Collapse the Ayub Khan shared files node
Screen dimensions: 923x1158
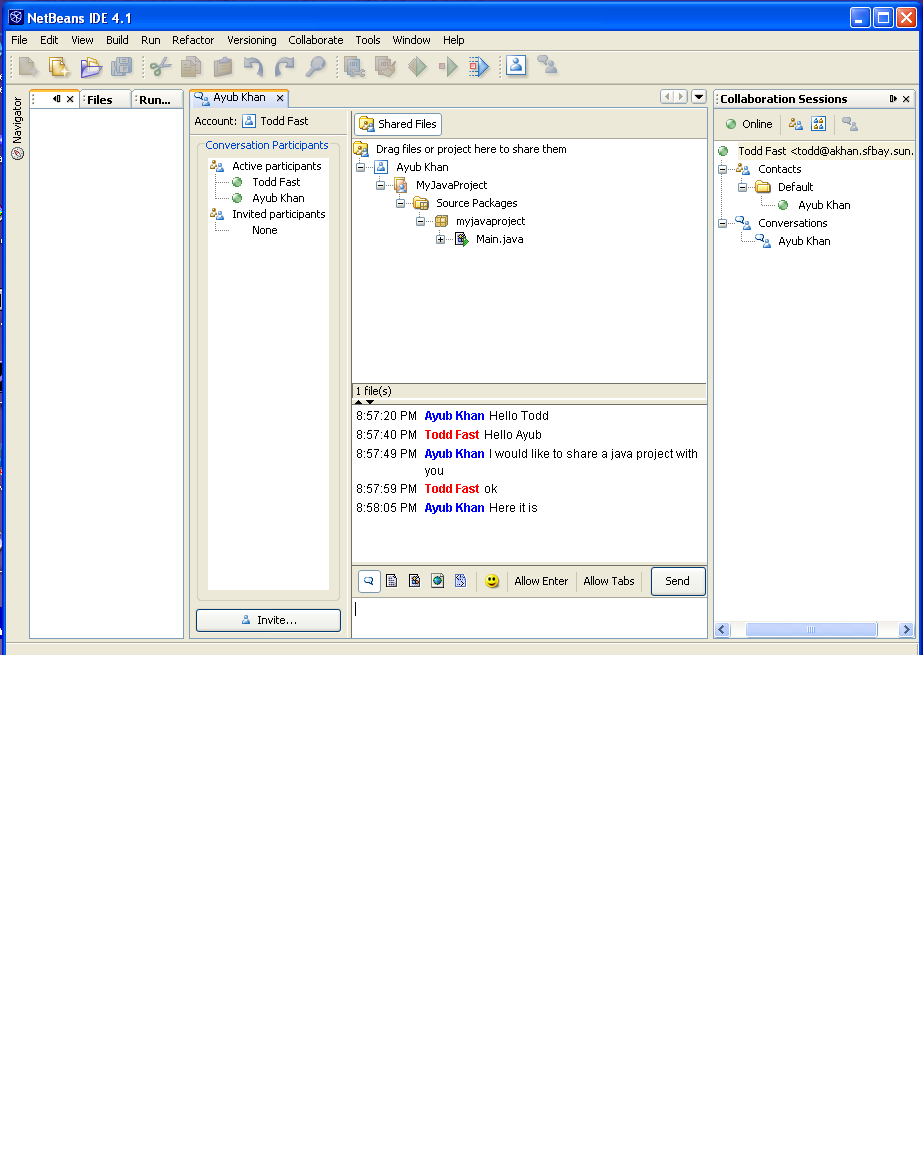(360, 167)
